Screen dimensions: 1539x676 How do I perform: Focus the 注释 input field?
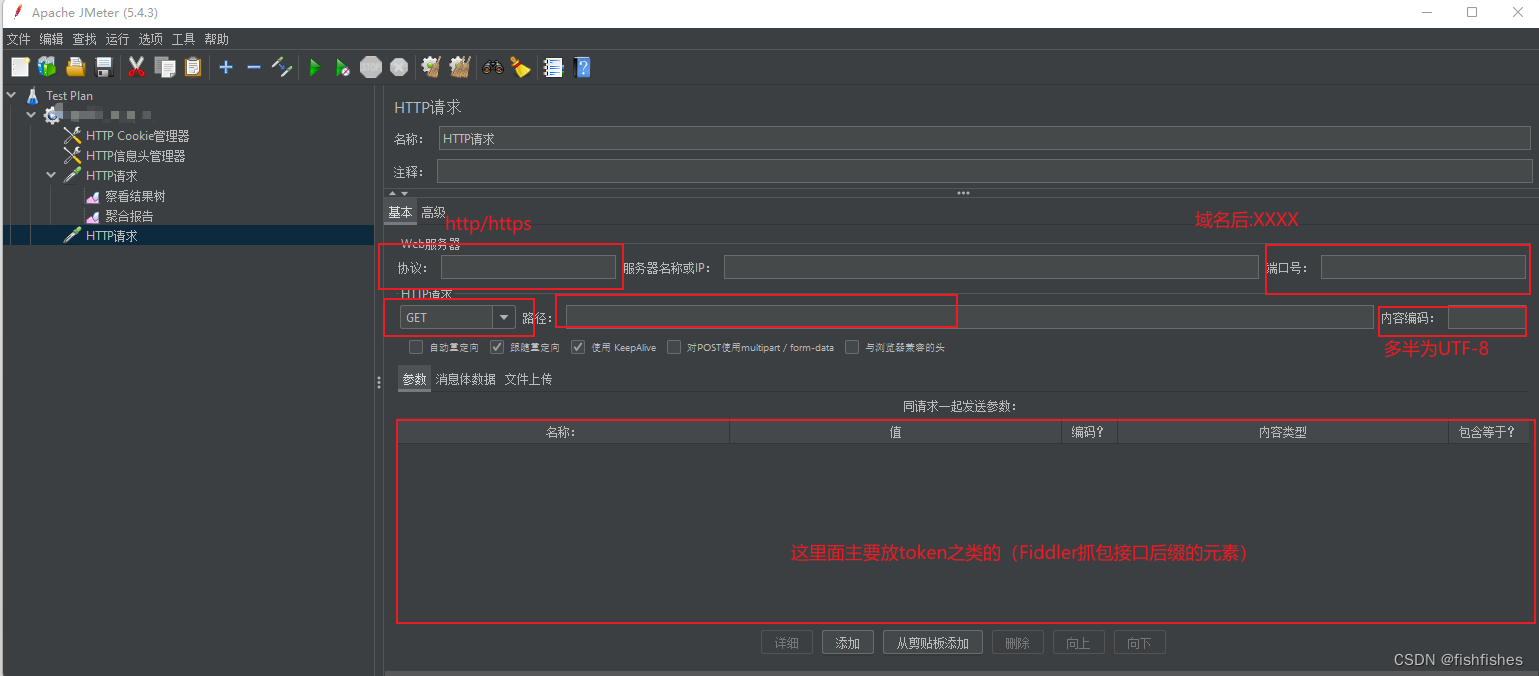click(x=985, y=171)
